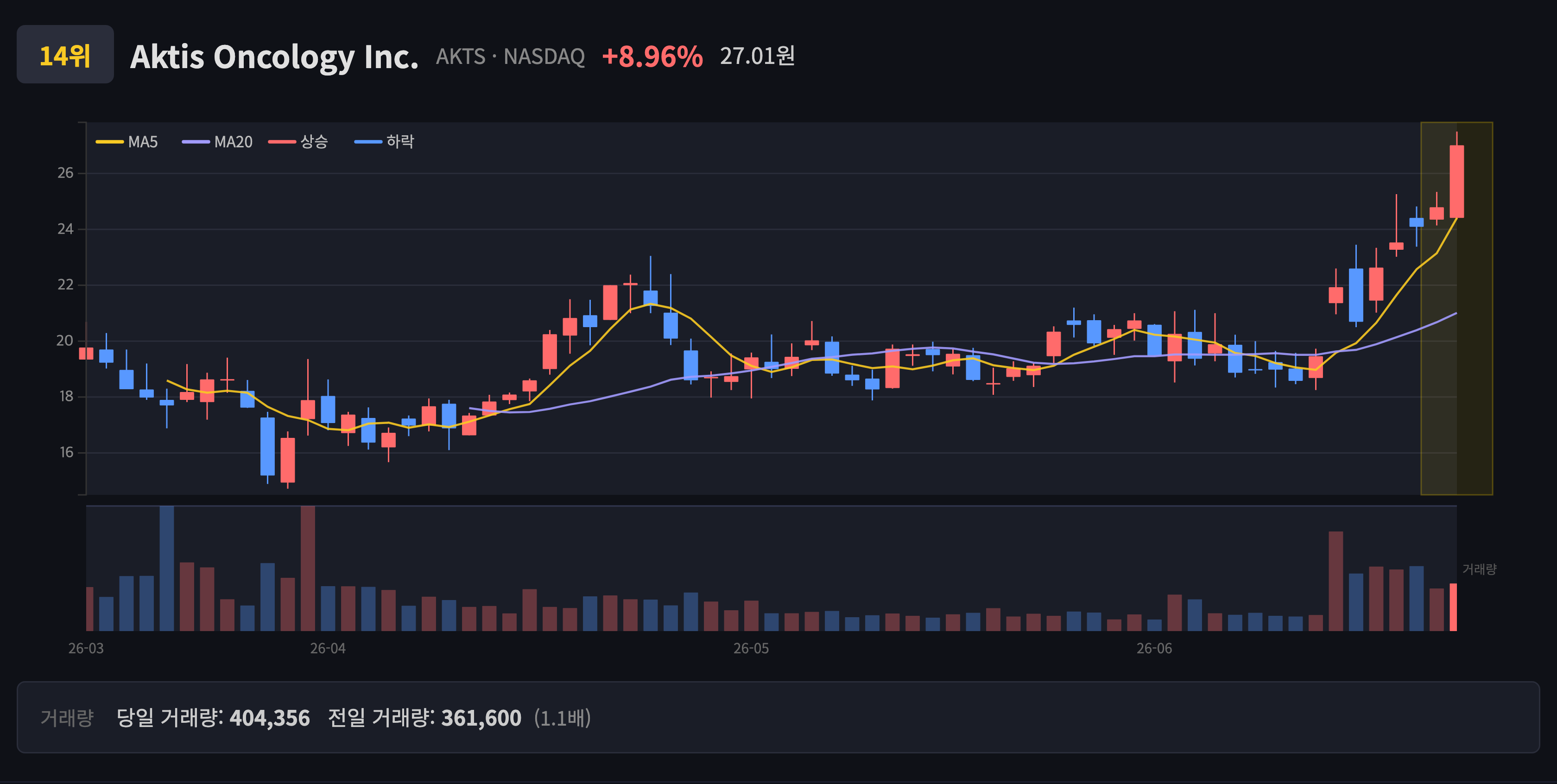Click the 24 price axis label

pyautogui.click(x=65, y=229)
